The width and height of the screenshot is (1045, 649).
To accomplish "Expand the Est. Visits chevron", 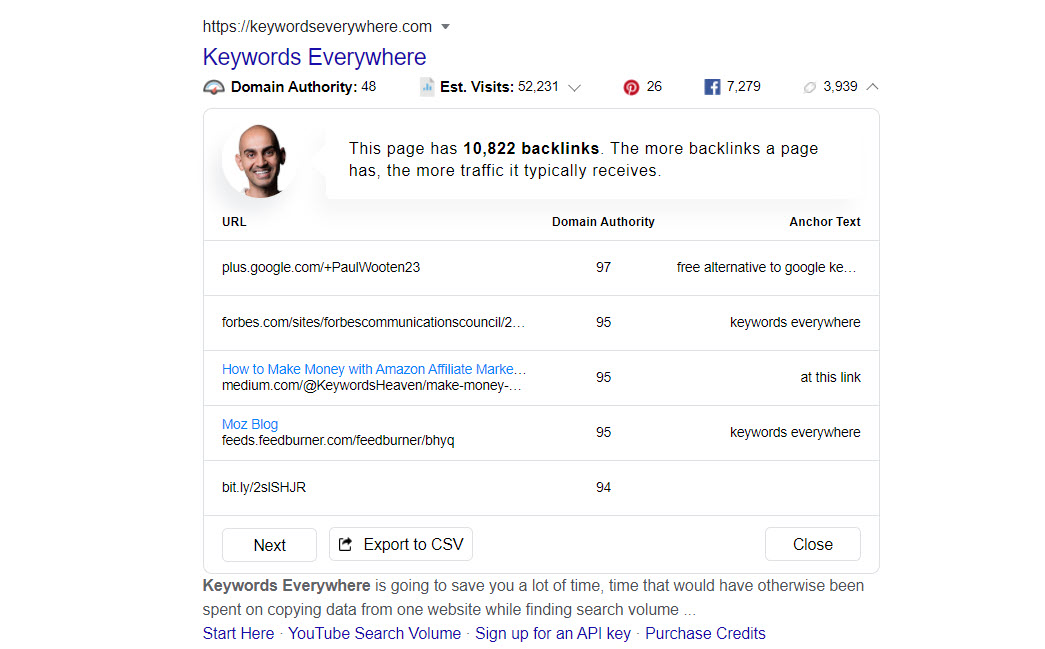I will coord(575,88).
